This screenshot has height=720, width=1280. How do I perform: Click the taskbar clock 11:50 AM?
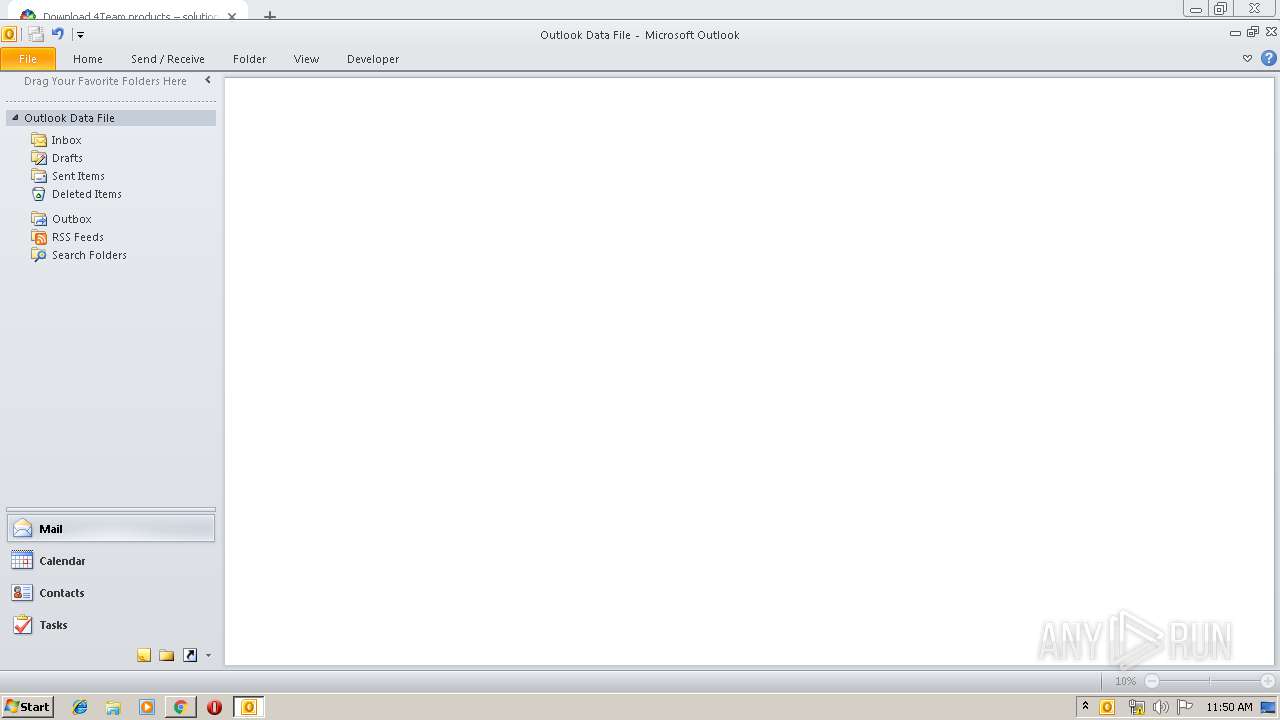pos(1229,707)
